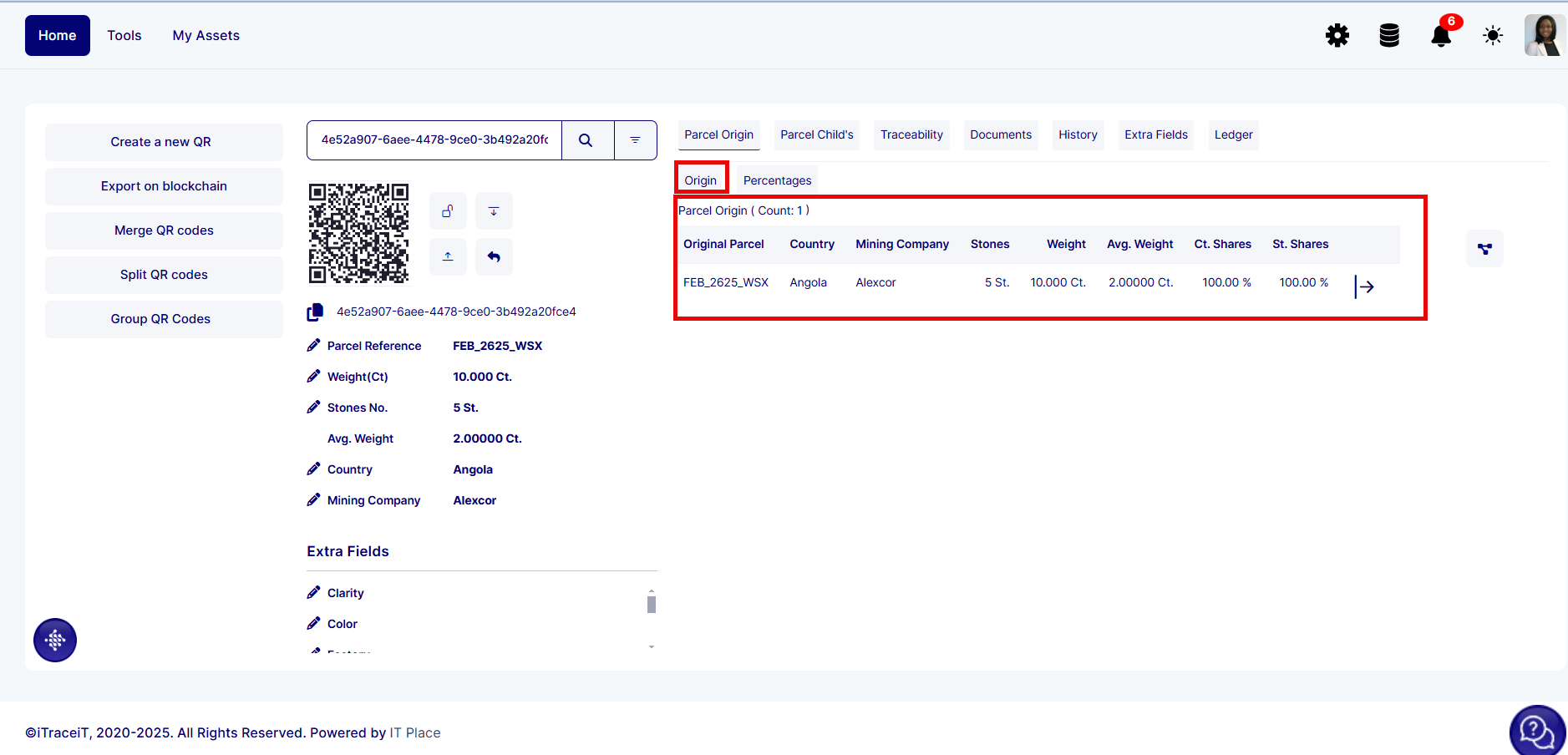Image resolution: width=1568 pixels, height=755 pixels.
Task: Open the search filter options button
Action: pos(635,140)
